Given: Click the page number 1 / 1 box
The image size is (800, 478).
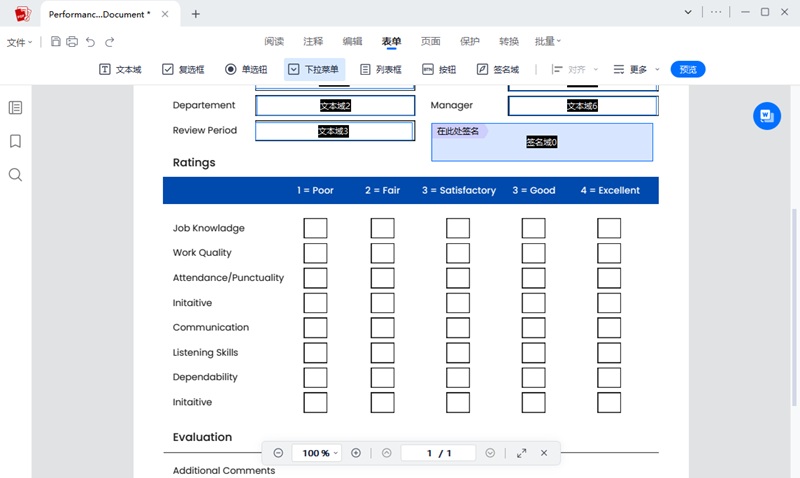Looking at the screenshot, I should pos(438,453).
